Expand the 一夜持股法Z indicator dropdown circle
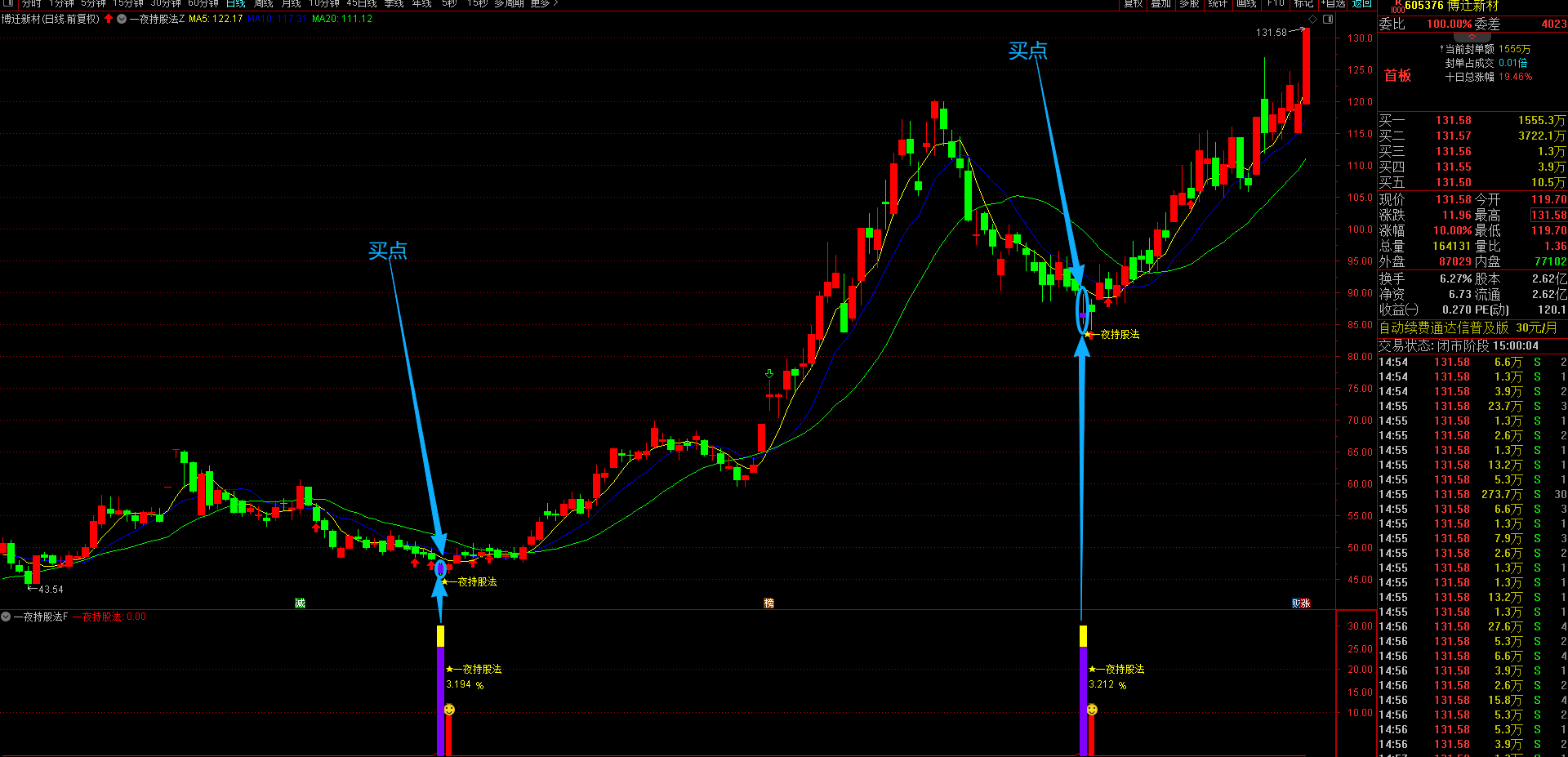The height and width of the screenshot is (757, 1568). coord(122,19)
